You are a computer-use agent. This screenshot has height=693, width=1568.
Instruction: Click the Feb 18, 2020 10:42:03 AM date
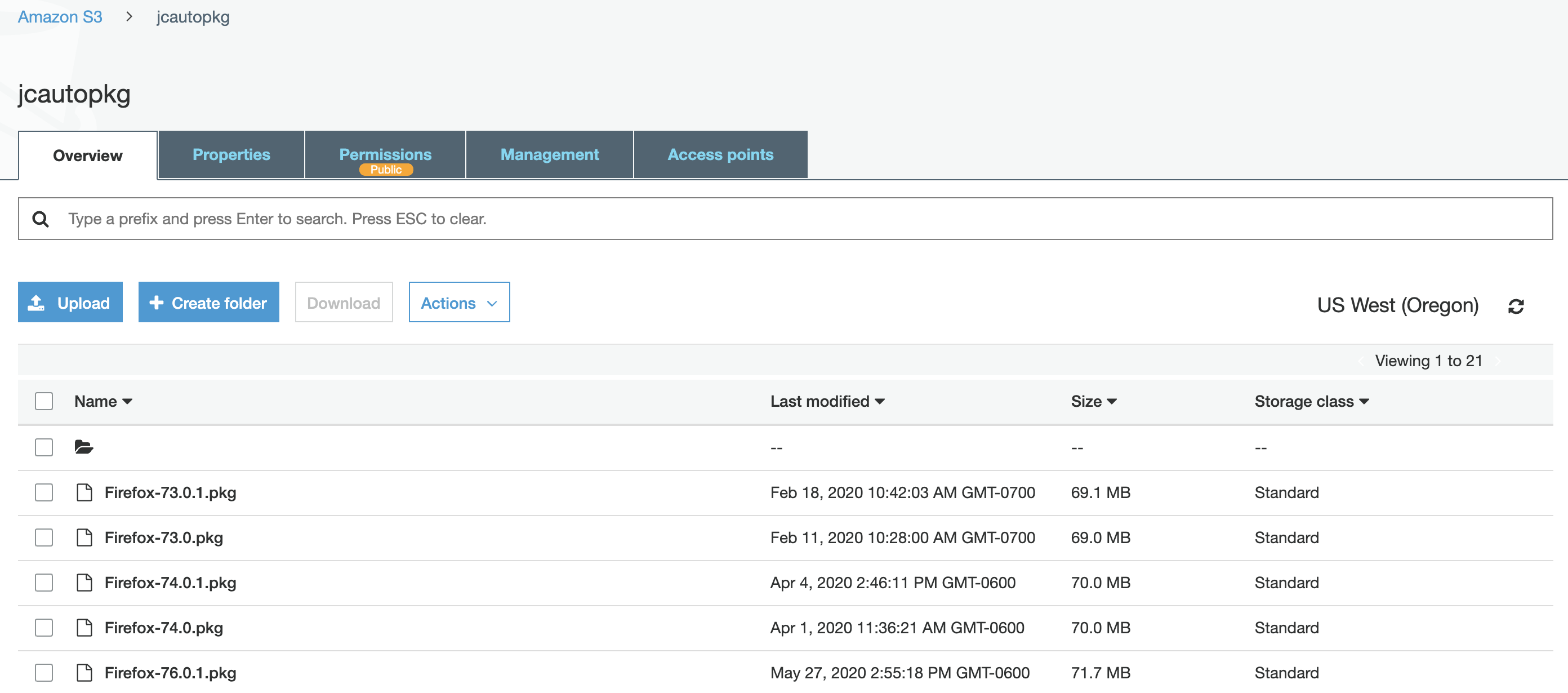point(903,492)
